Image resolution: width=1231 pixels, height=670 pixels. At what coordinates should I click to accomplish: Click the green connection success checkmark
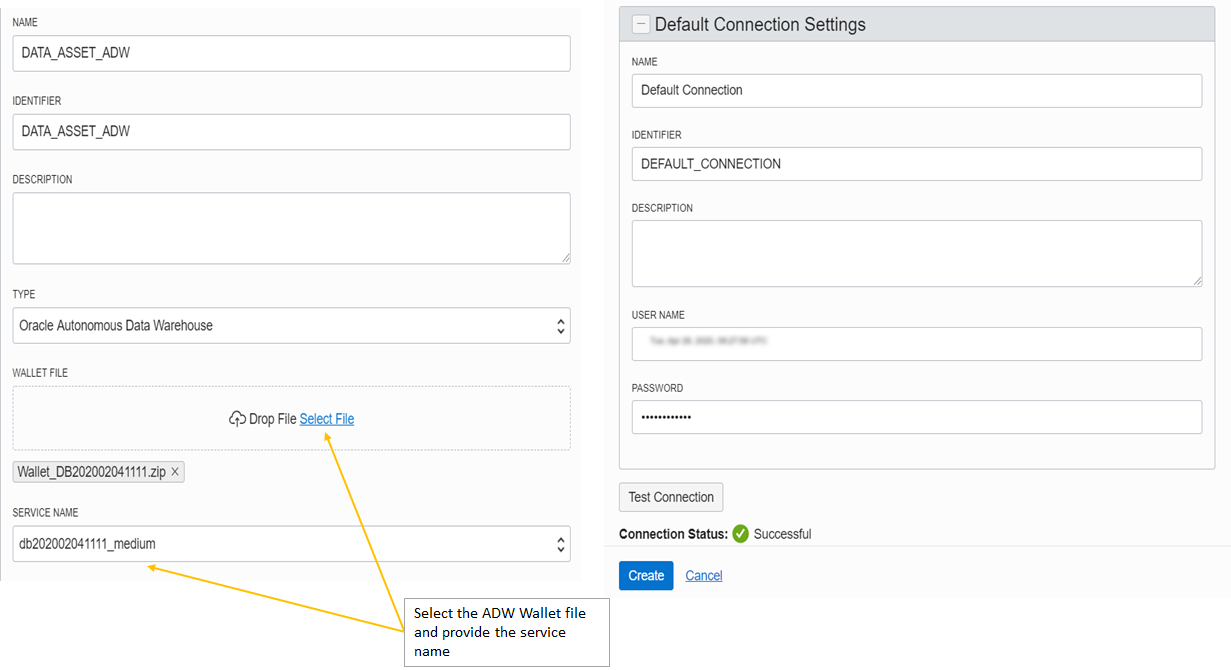[740, 534]
